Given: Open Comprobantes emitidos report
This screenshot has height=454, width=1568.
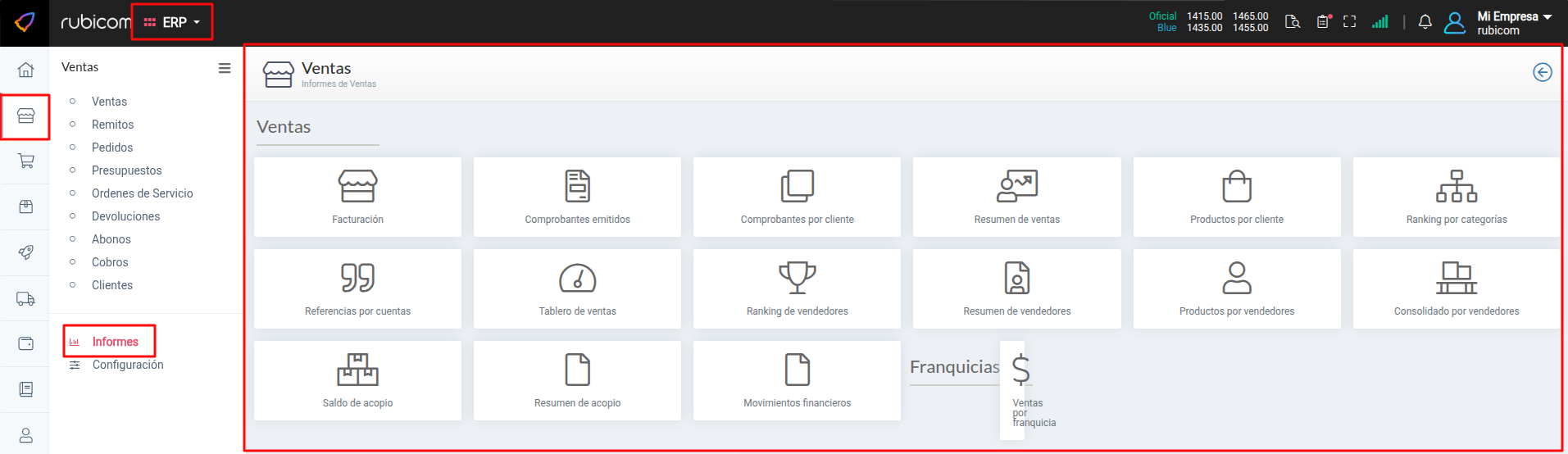Looking at the screenshot, I should (577, 197).
